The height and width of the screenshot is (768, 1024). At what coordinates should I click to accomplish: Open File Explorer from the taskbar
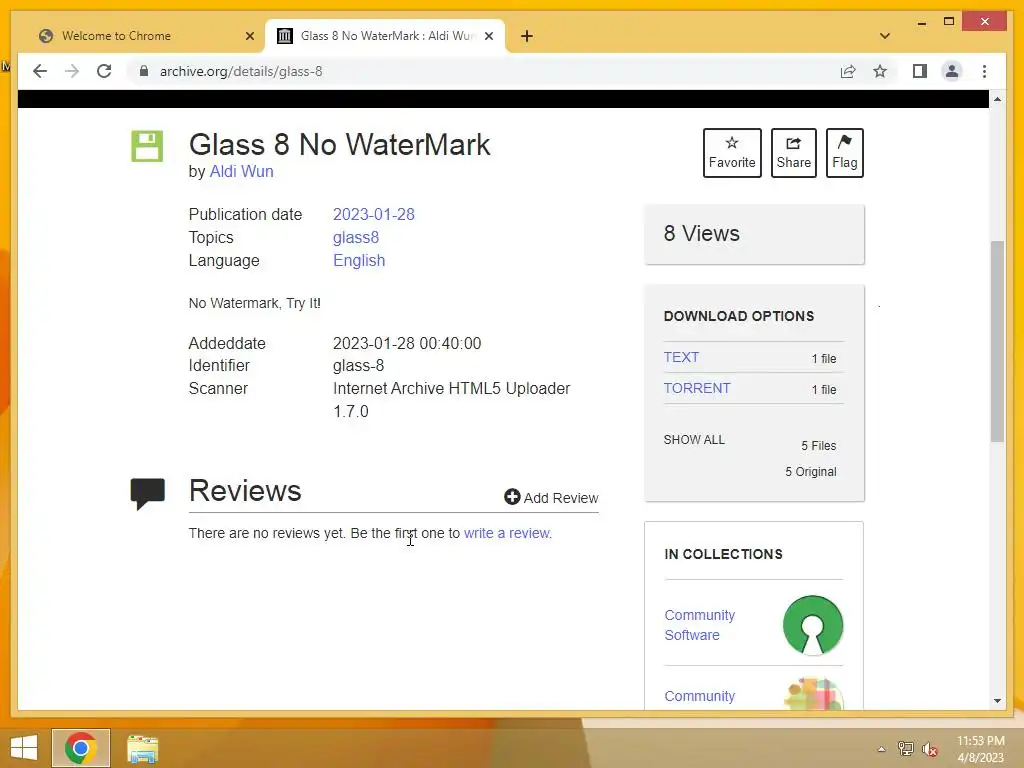[142, 749]
